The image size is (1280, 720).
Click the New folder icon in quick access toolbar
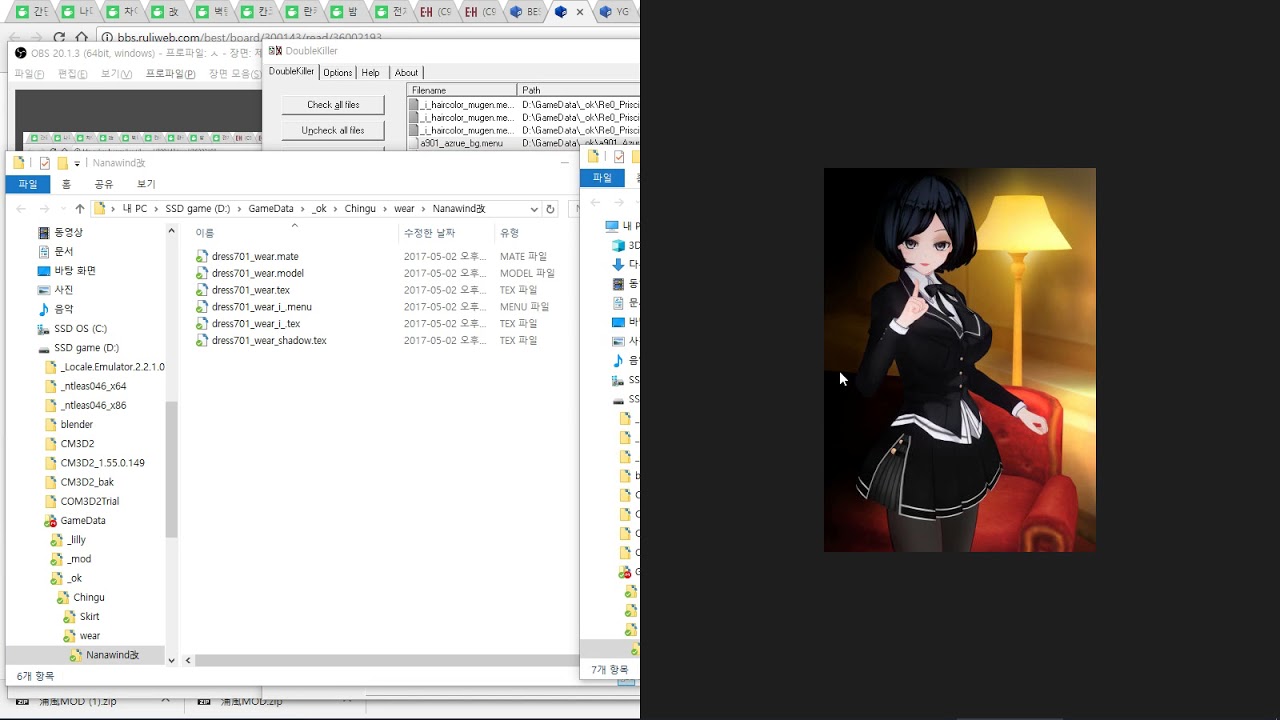62,163
